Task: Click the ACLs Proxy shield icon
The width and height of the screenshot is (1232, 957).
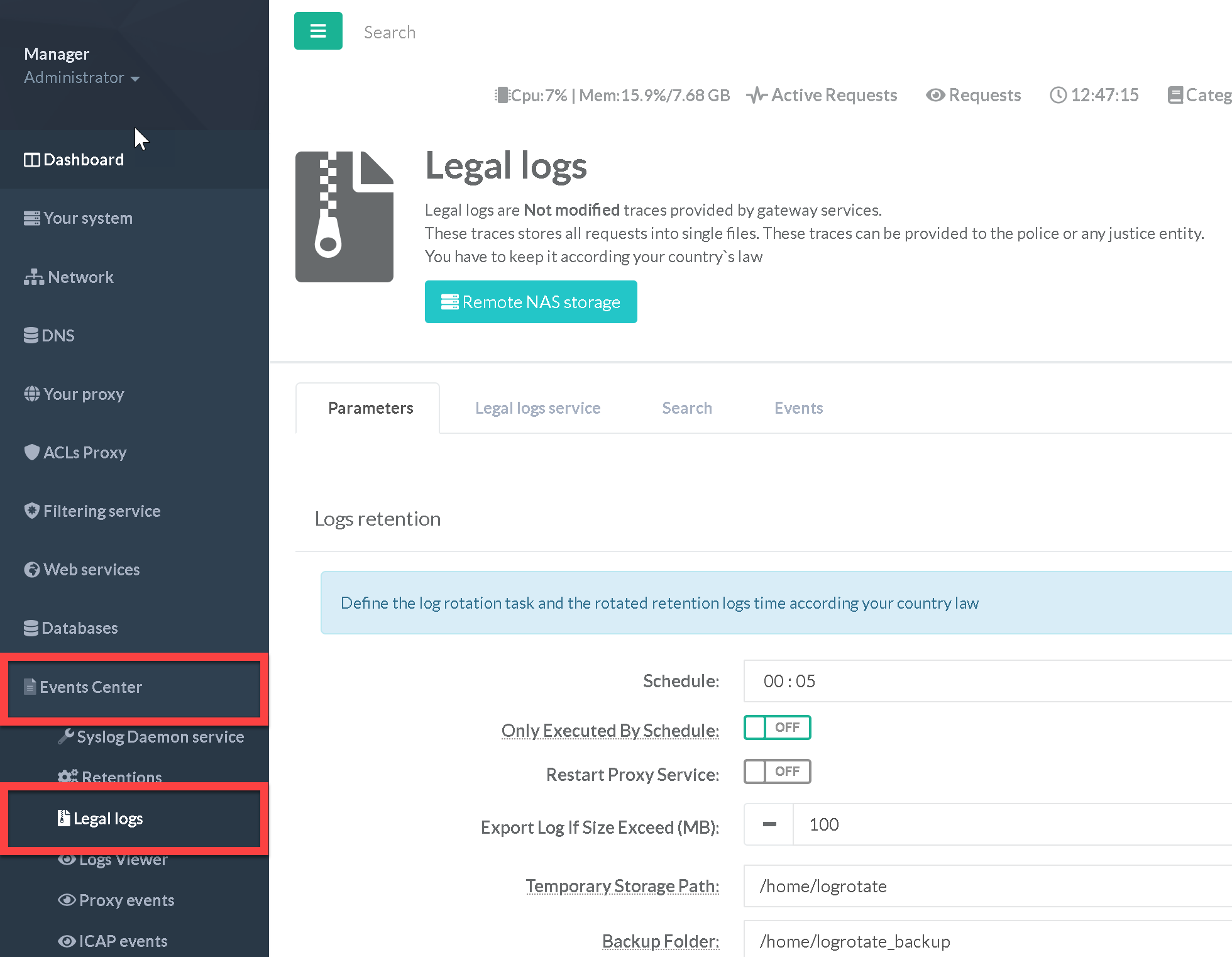Action: pos(31,452)
